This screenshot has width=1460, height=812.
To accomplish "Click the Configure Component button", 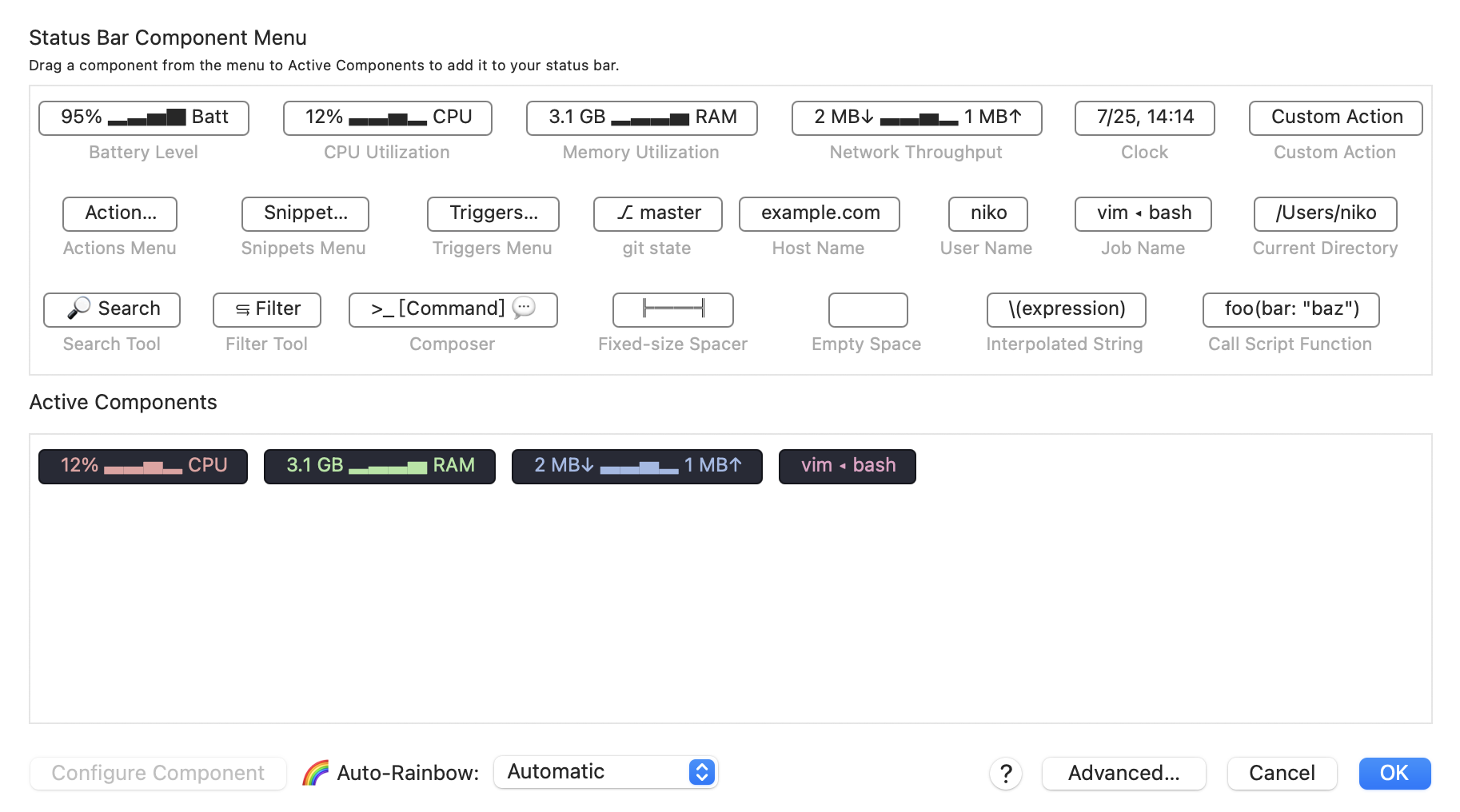I will (158, 773).
